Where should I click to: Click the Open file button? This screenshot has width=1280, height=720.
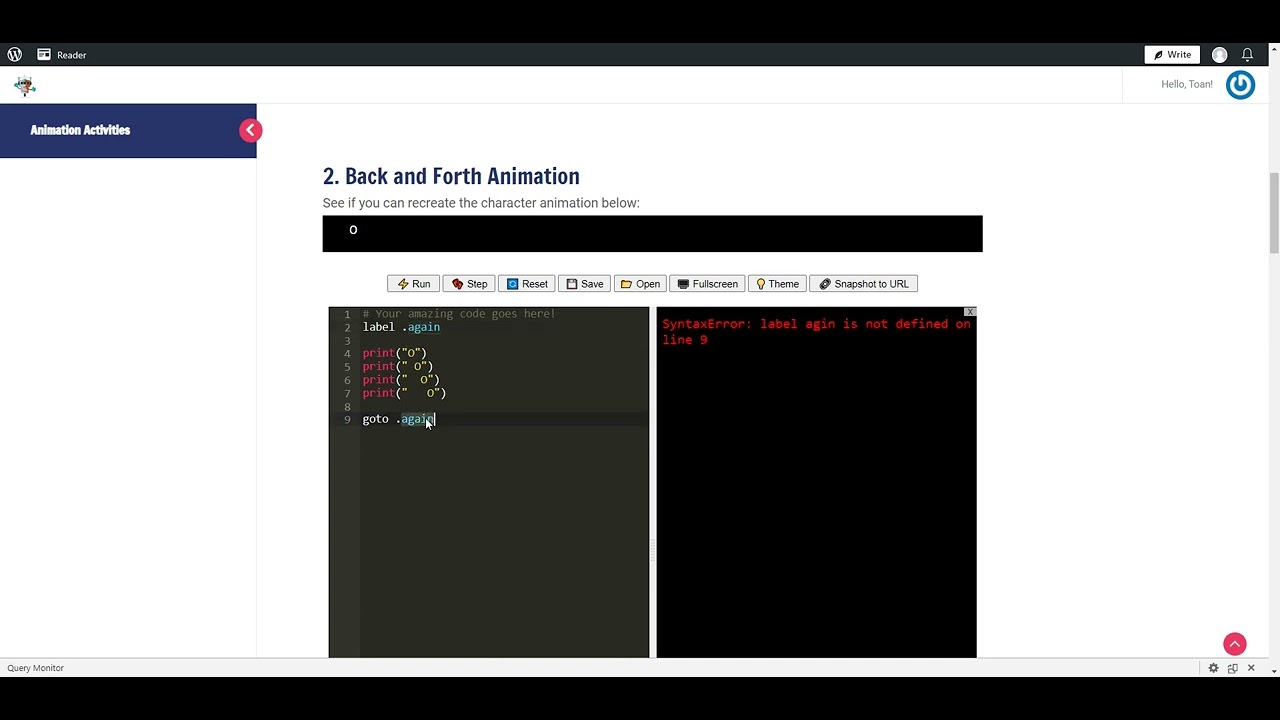pyautogui.click(x=640, y=284)
